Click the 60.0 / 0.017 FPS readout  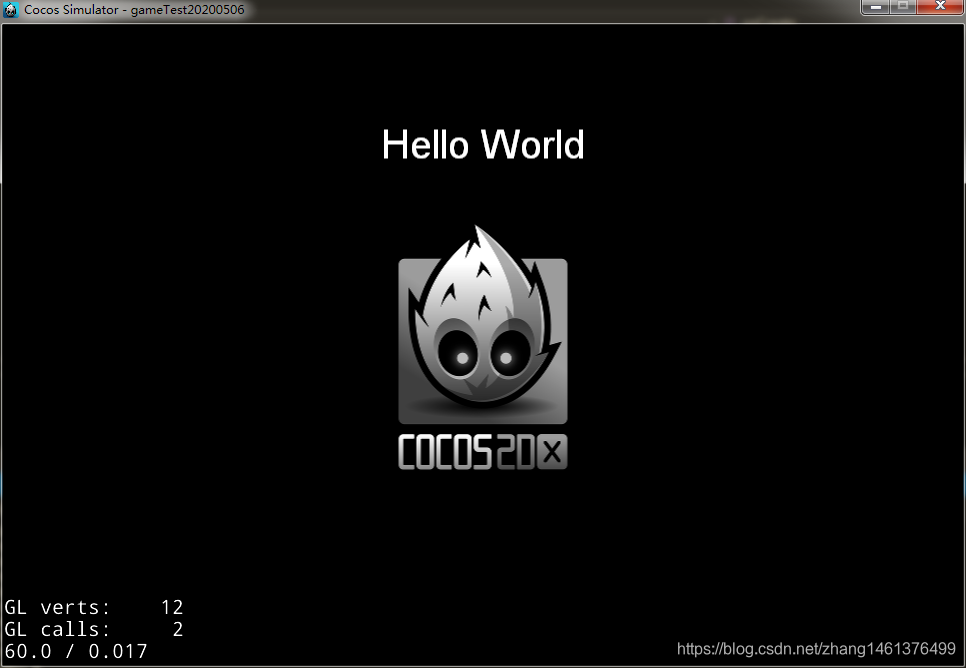coord(76,651)
